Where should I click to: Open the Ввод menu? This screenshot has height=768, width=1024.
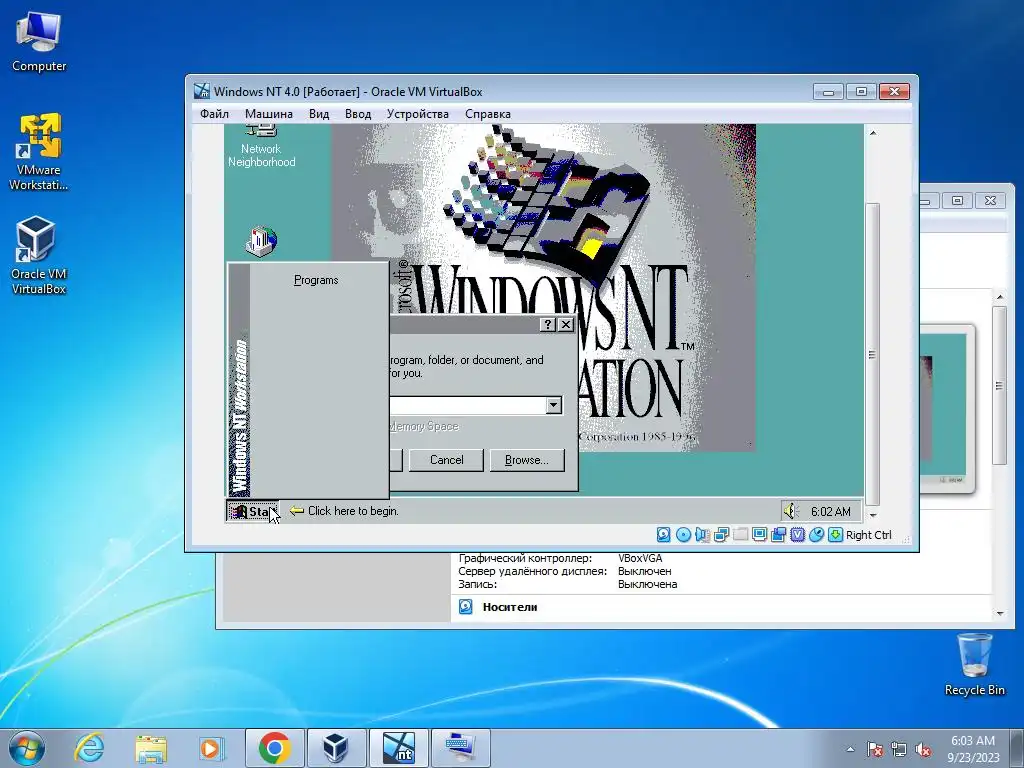(x=358, y=114)
